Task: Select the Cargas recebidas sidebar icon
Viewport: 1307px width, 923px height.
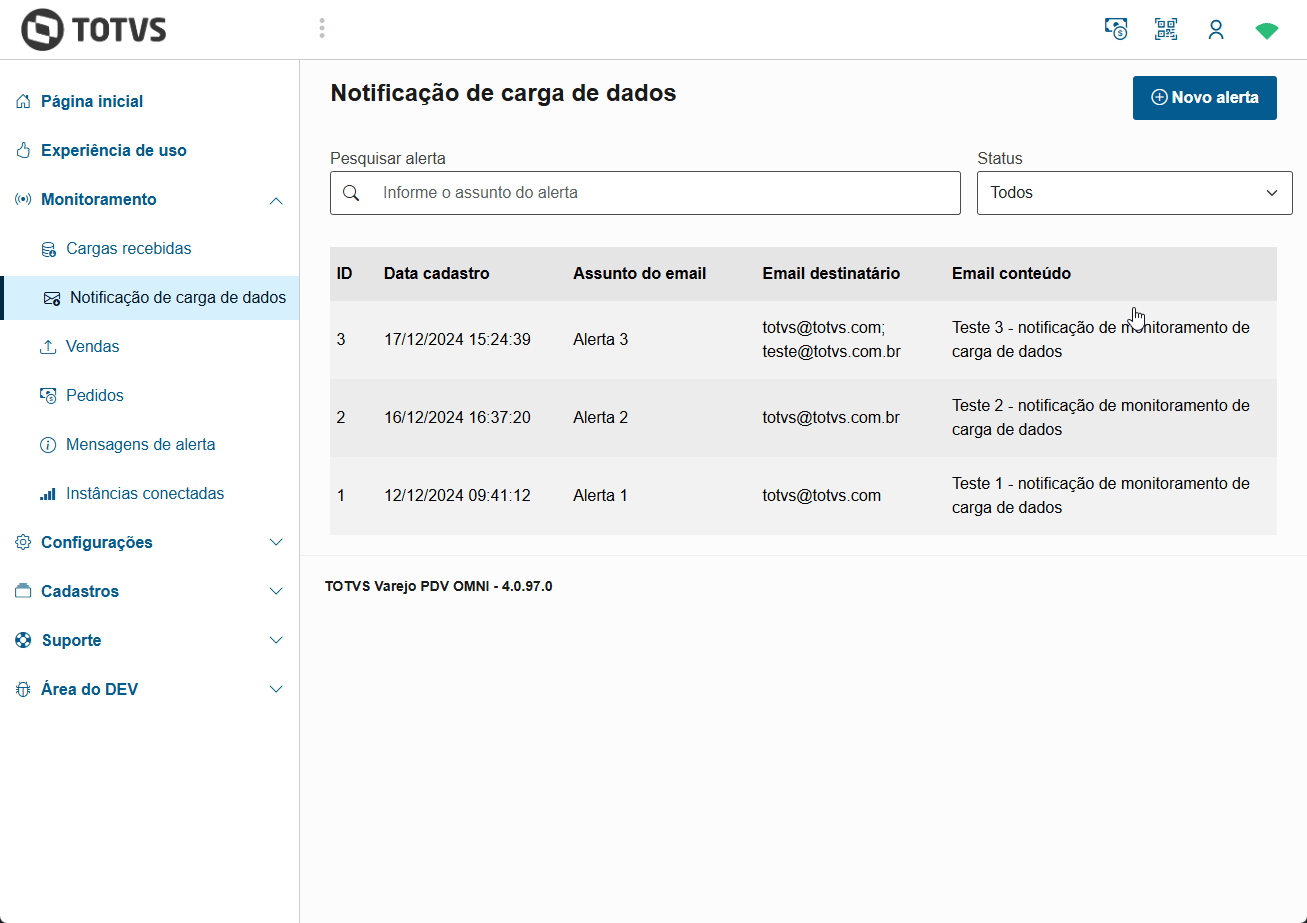Action: point(48,247)
